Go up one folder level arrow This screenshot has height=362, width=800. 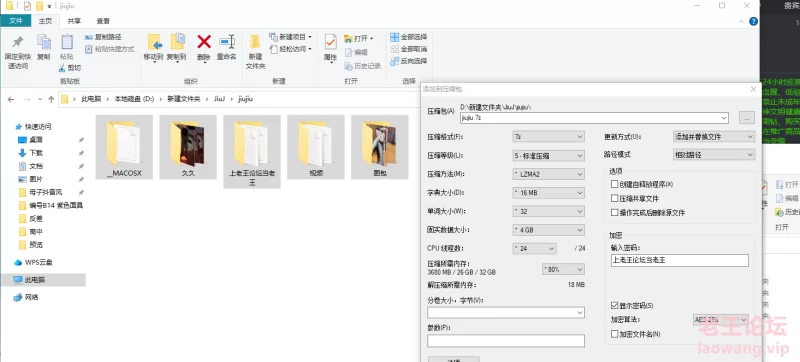click(51, 99)
